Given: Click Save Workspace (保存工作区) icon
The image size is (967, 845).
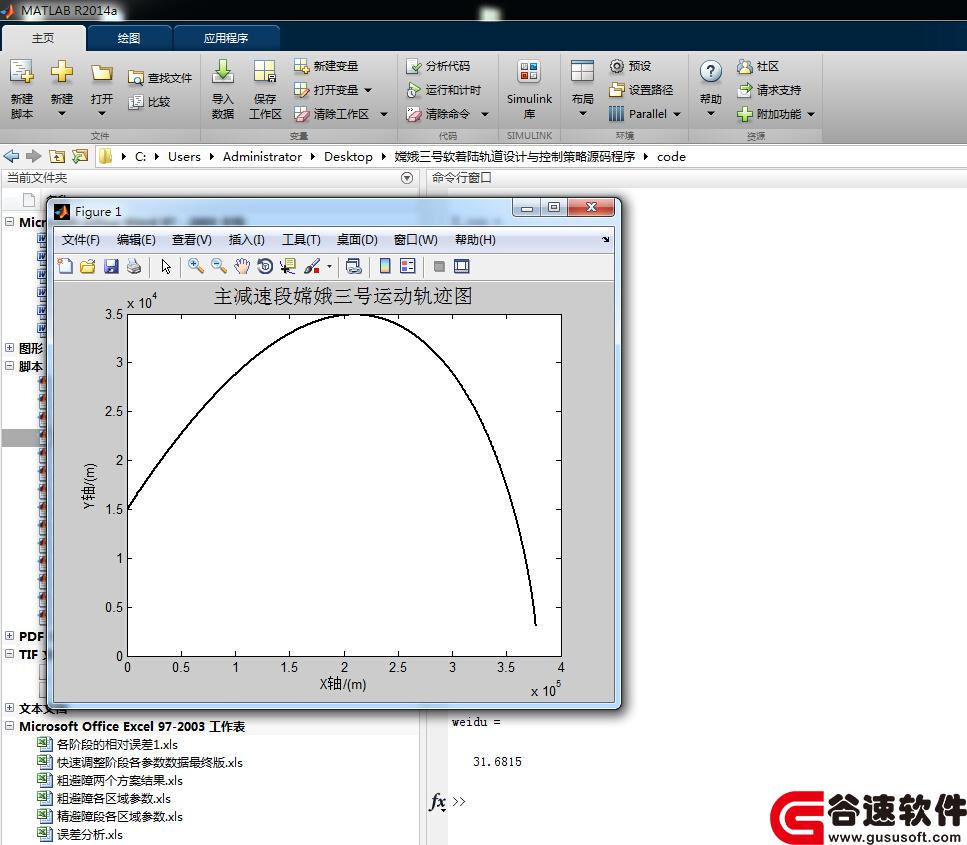Looking at the screenshot, I should 265,72.
